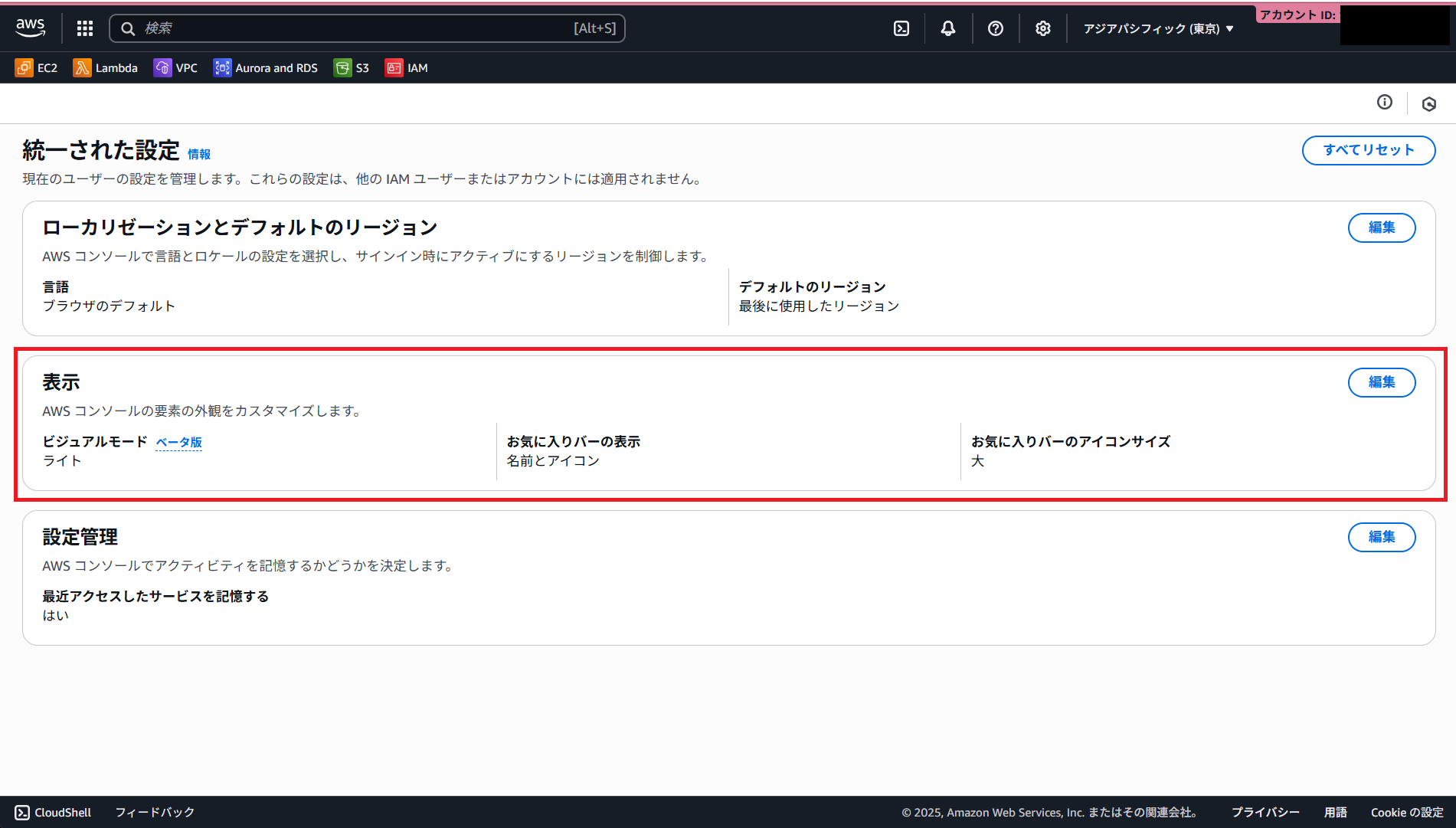
Task: Open the 用語 footer link
Action: tap(1335, 812)
